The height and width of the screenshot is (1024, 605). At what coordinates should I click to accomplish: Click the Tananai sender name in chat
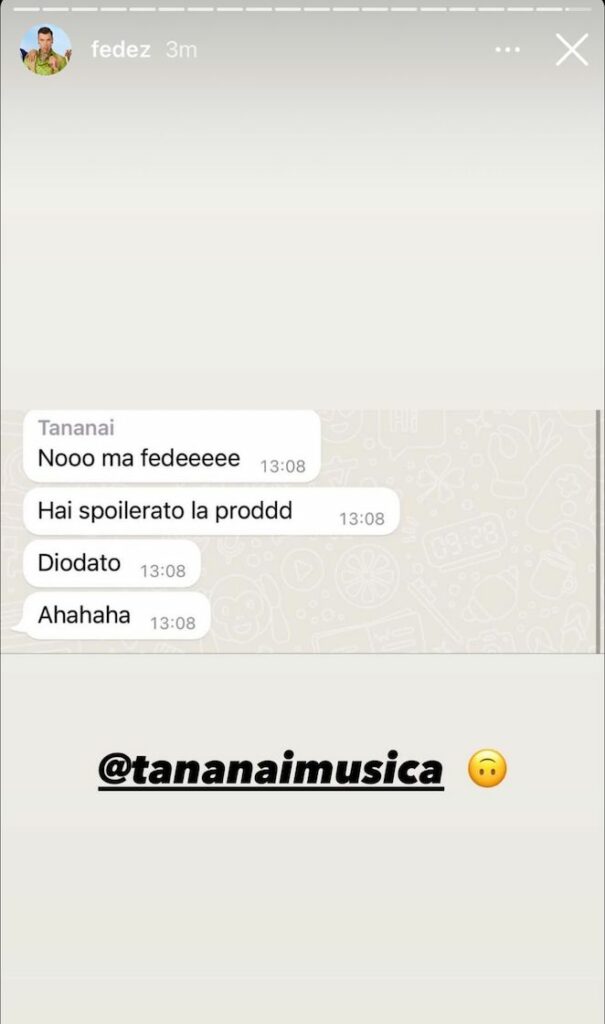point(76,428)
